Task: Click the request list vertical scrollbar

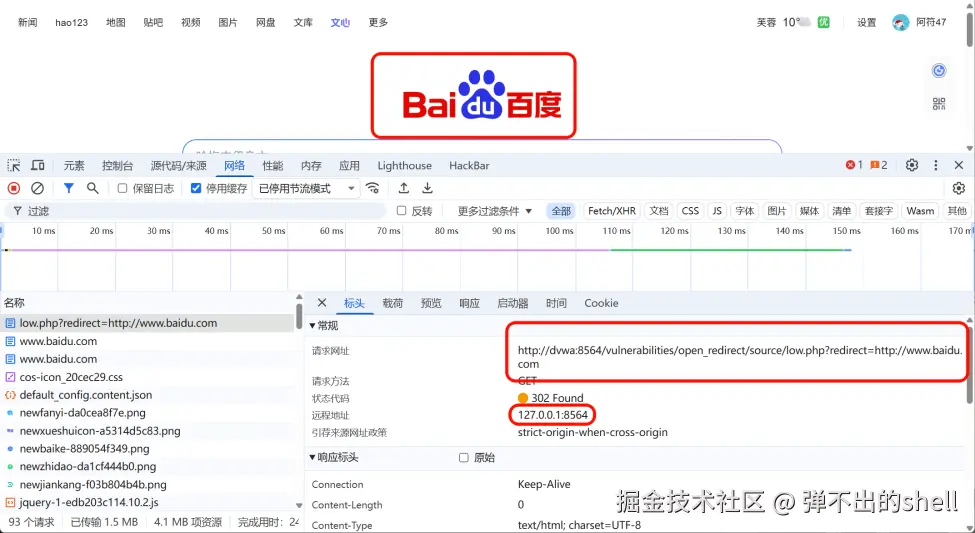Action: (x=299, y=316)
